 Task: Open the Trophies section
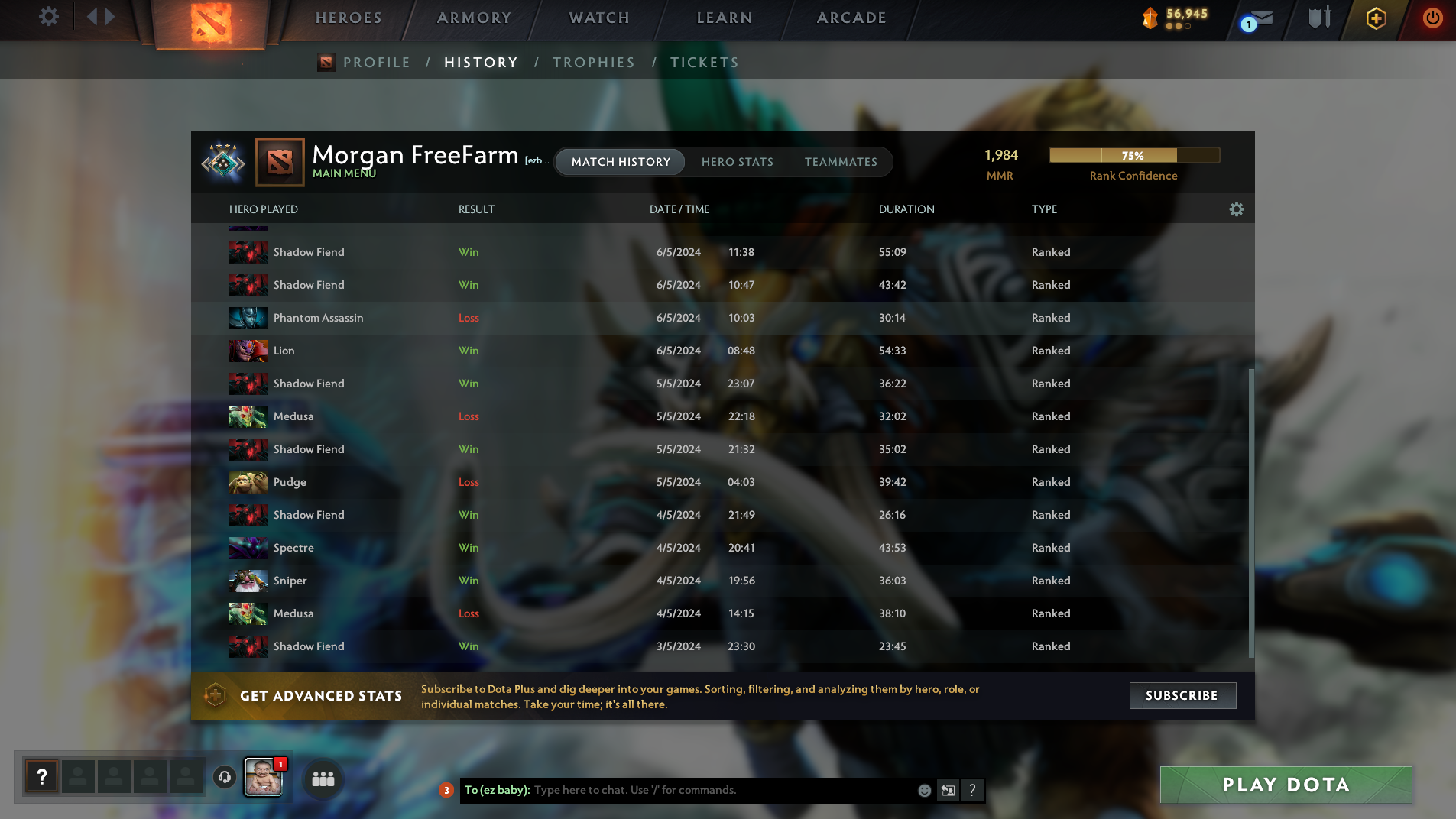pos(594,63)
